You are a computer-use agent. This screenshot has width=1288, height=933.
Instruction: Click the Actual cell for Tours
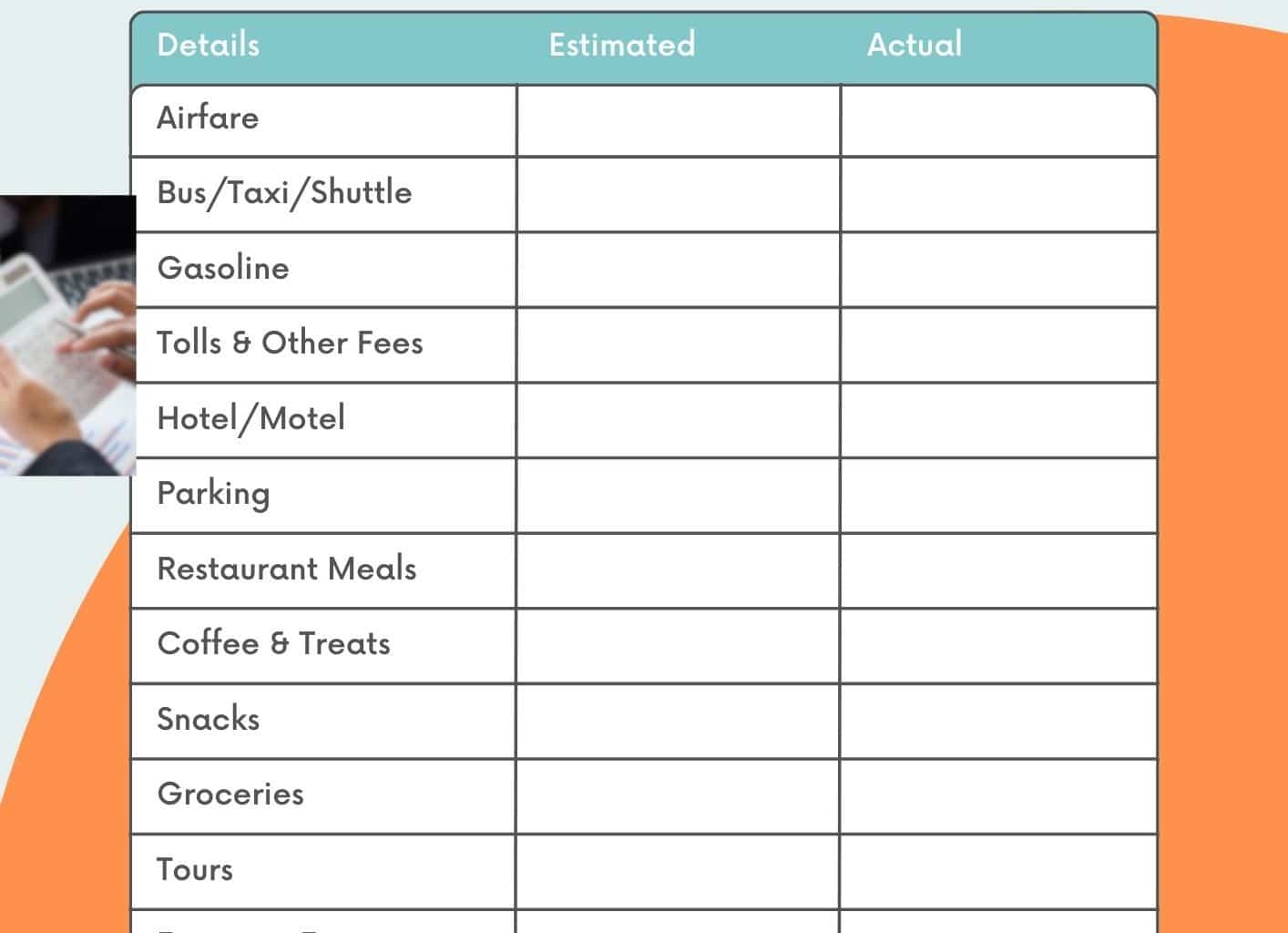click(x=998, y=871)
